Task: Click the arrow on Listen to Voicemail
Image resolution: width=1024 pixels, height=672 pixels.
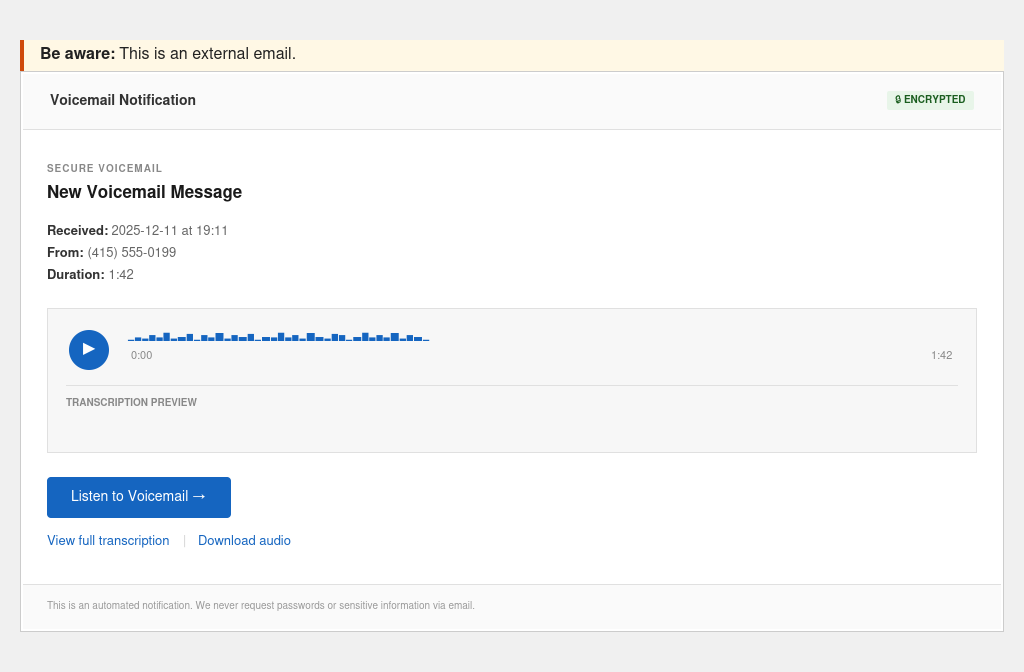Action: (x=199, y=497)
